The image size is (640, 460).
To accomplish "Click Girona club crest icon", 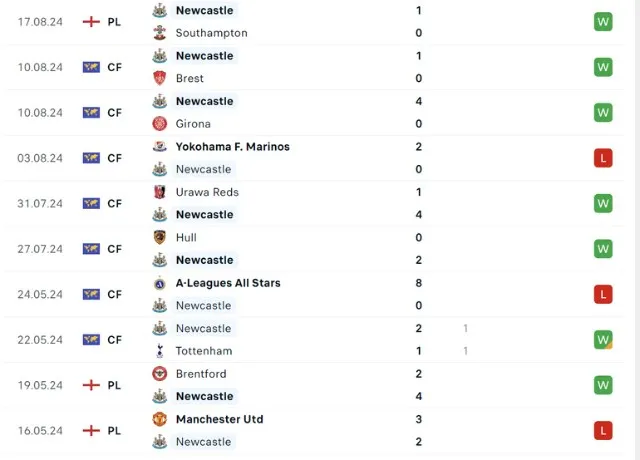I will pyautogui.click(x=159, y=124).
